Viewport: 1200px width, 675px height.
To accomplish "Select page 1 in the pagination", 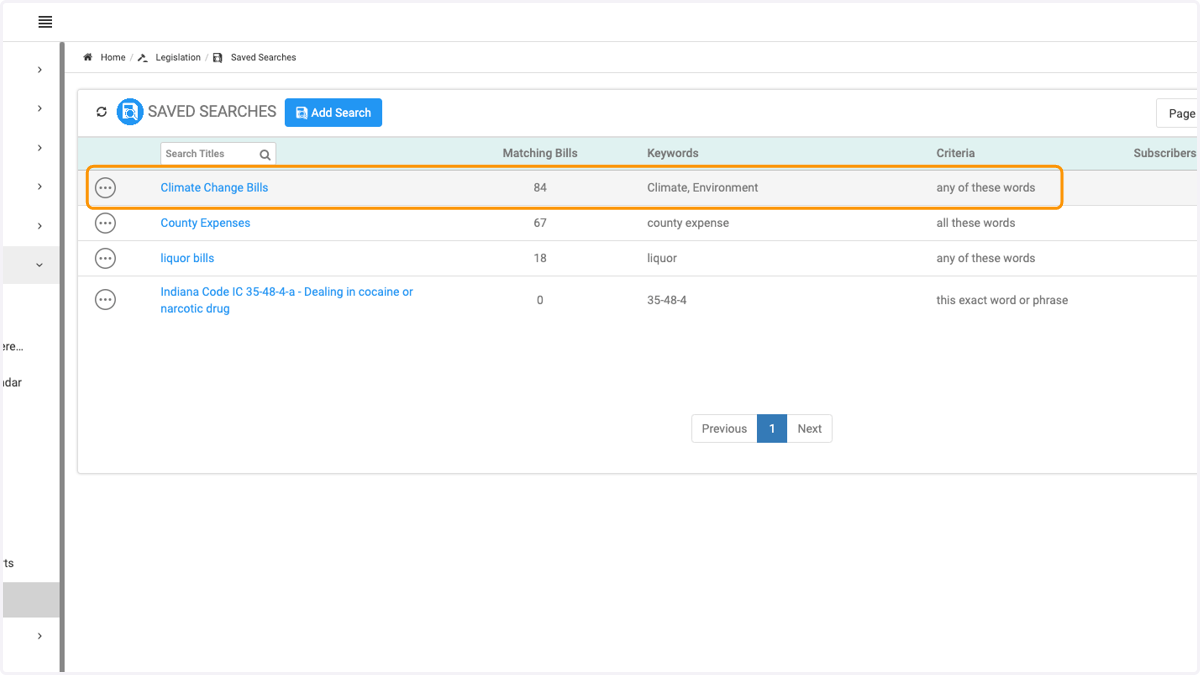I will (x=772, y=429).
